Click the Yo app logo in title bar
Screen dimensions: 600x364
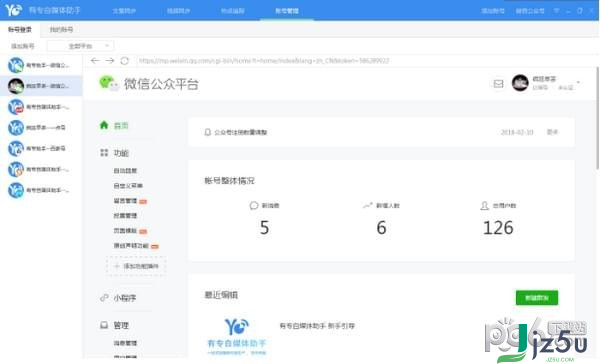tap(13, 10)
